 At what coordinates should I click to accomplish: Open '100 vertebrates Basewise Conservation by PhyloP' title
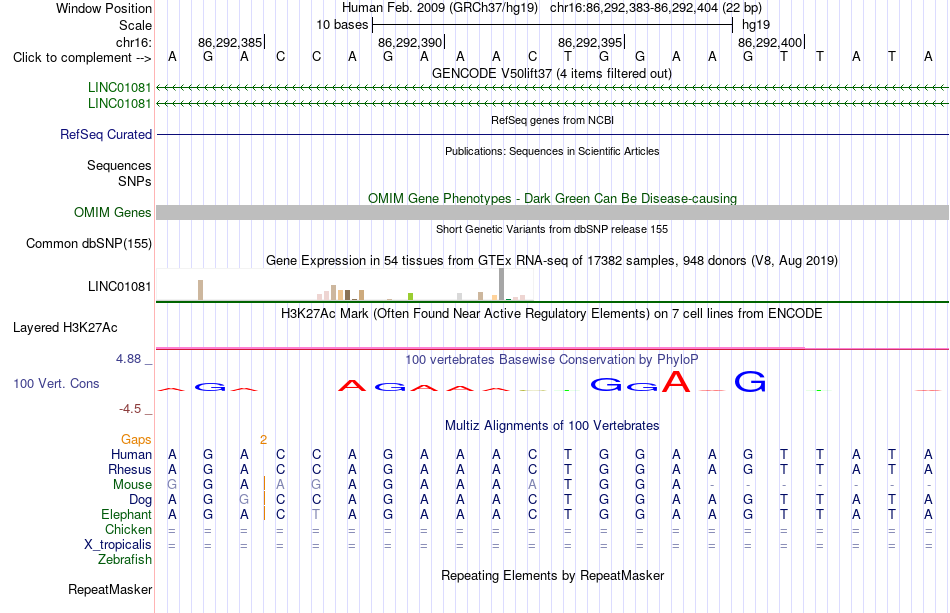[552, 359]
